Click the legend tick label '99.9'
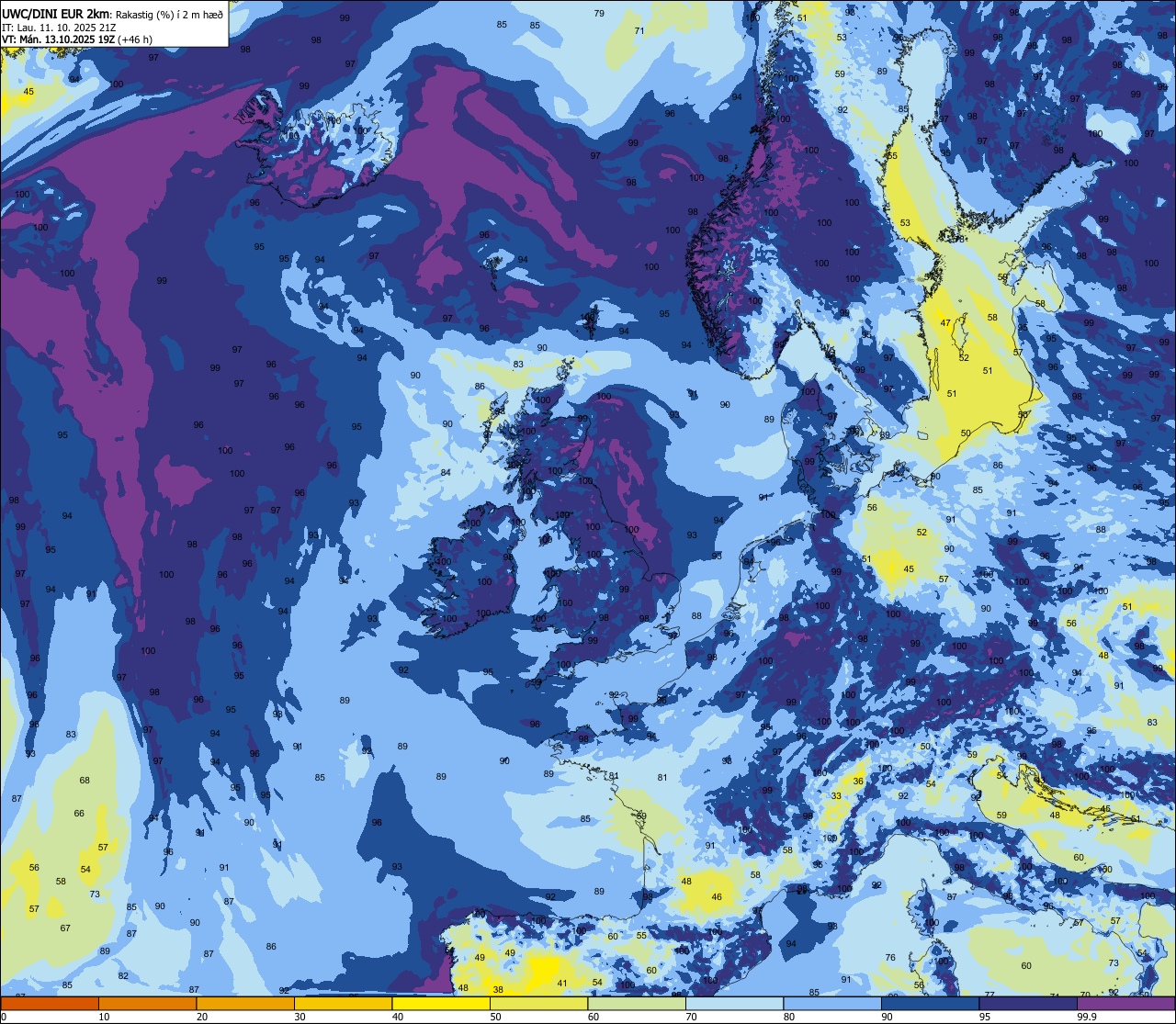 [1087, 1017]
